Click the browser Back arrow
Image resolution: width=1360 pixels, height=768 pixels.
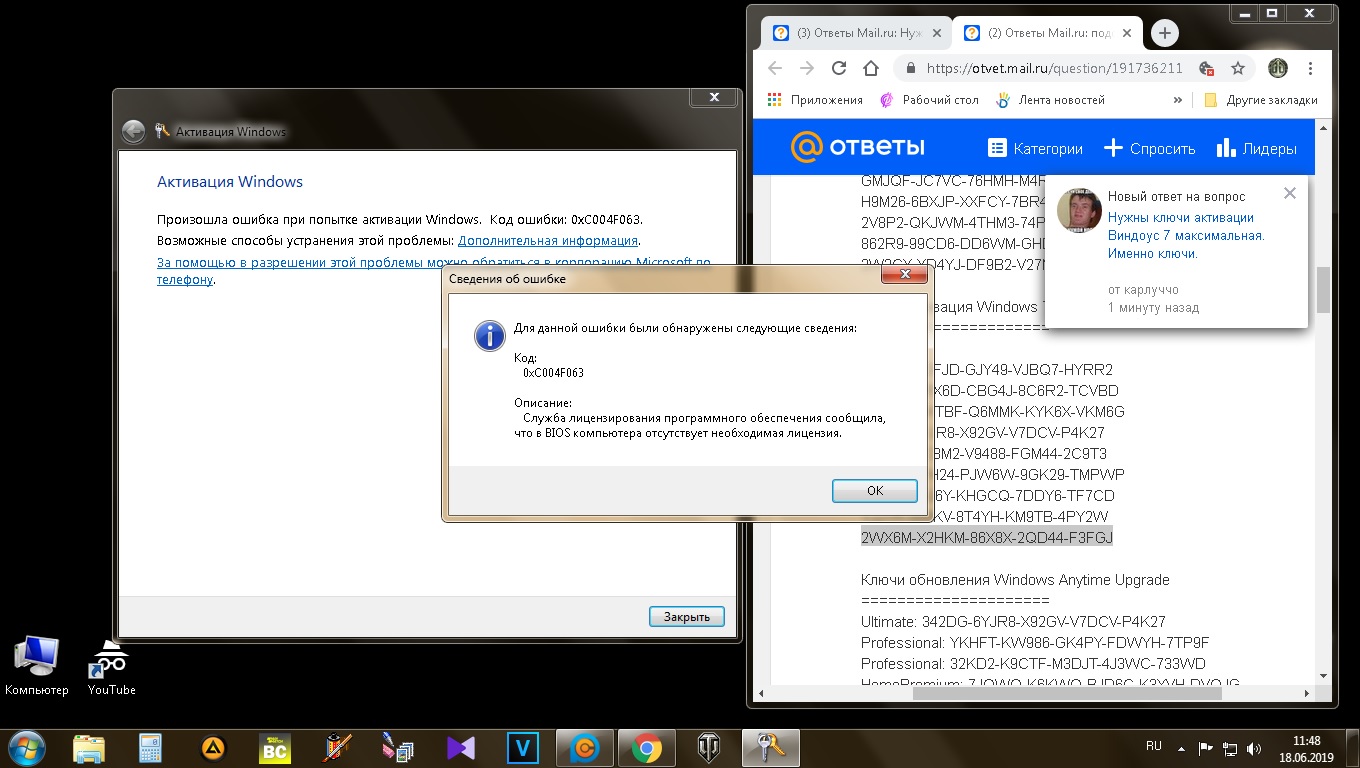(x=775, y=68)
